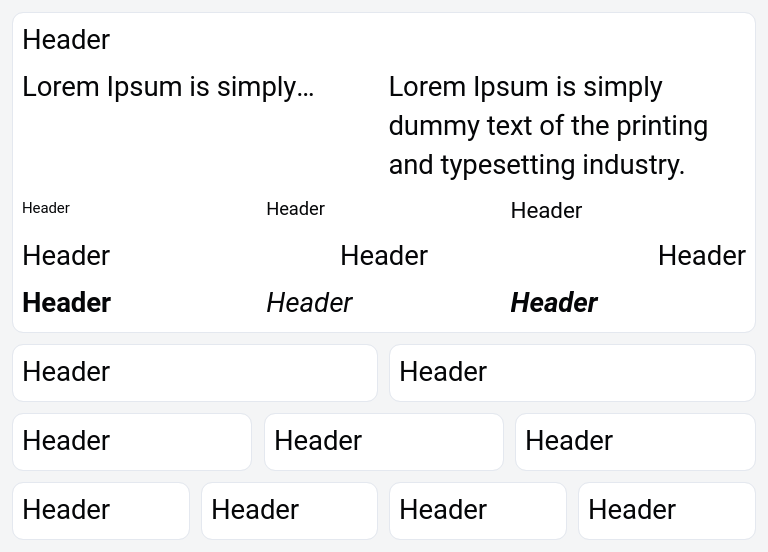
Task: Open the first card in the three-card row
Action: click(132, 442)
